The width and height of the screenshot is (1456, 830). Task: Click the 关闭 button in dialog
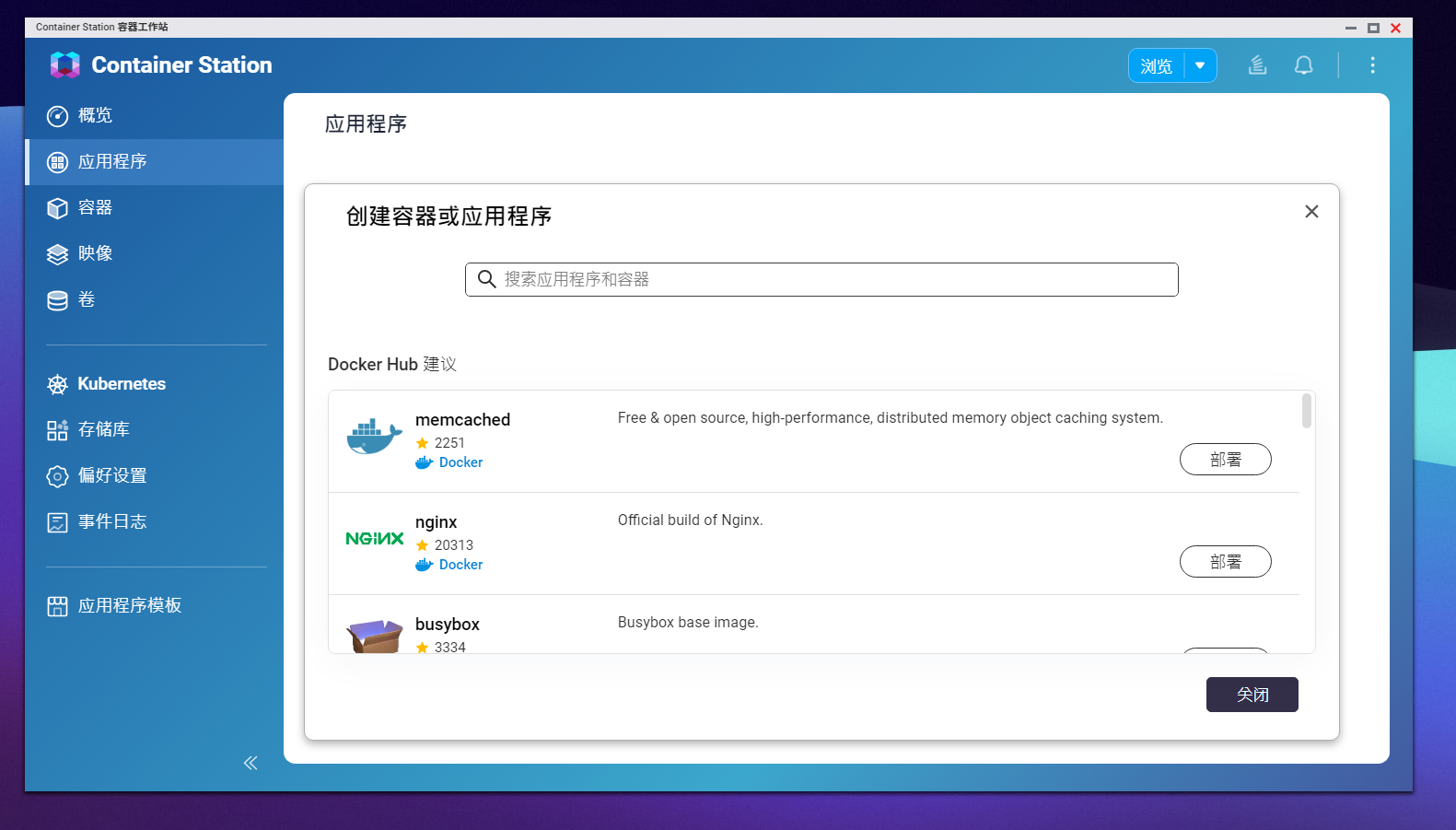click(1252, 695)
